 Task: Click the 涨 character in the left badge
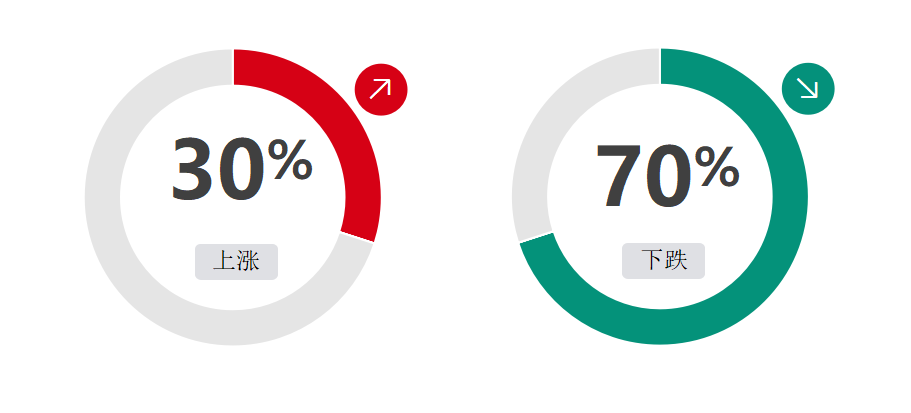pos(248,261)
